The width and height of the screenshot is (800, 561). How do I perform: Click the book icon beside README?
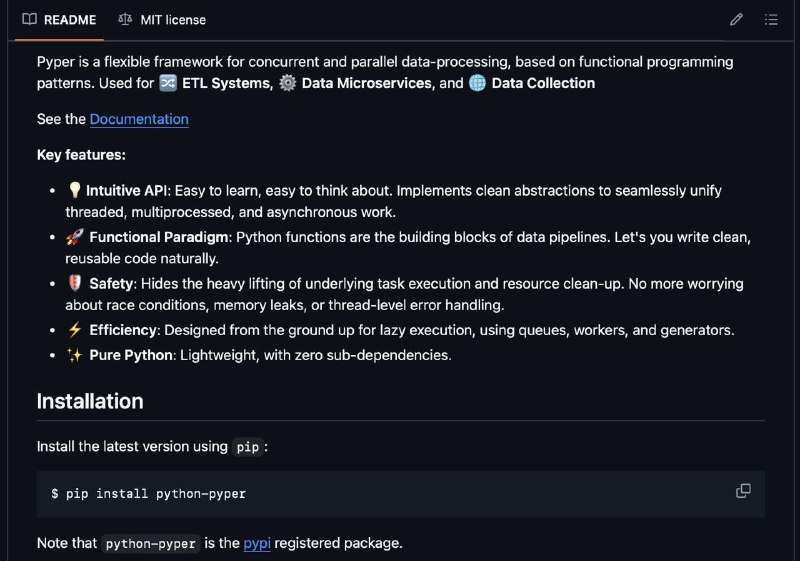30,19
